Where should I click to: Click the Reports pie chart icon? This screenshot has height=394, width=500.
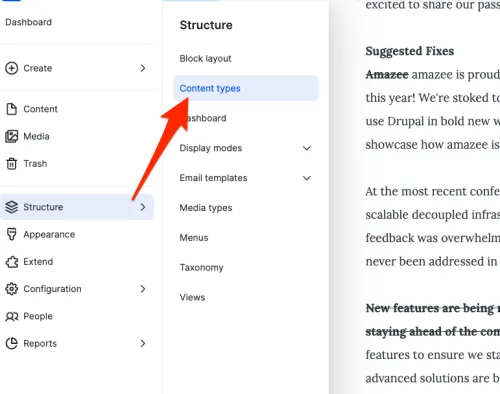pyautogui.click(x=12, y=343)
